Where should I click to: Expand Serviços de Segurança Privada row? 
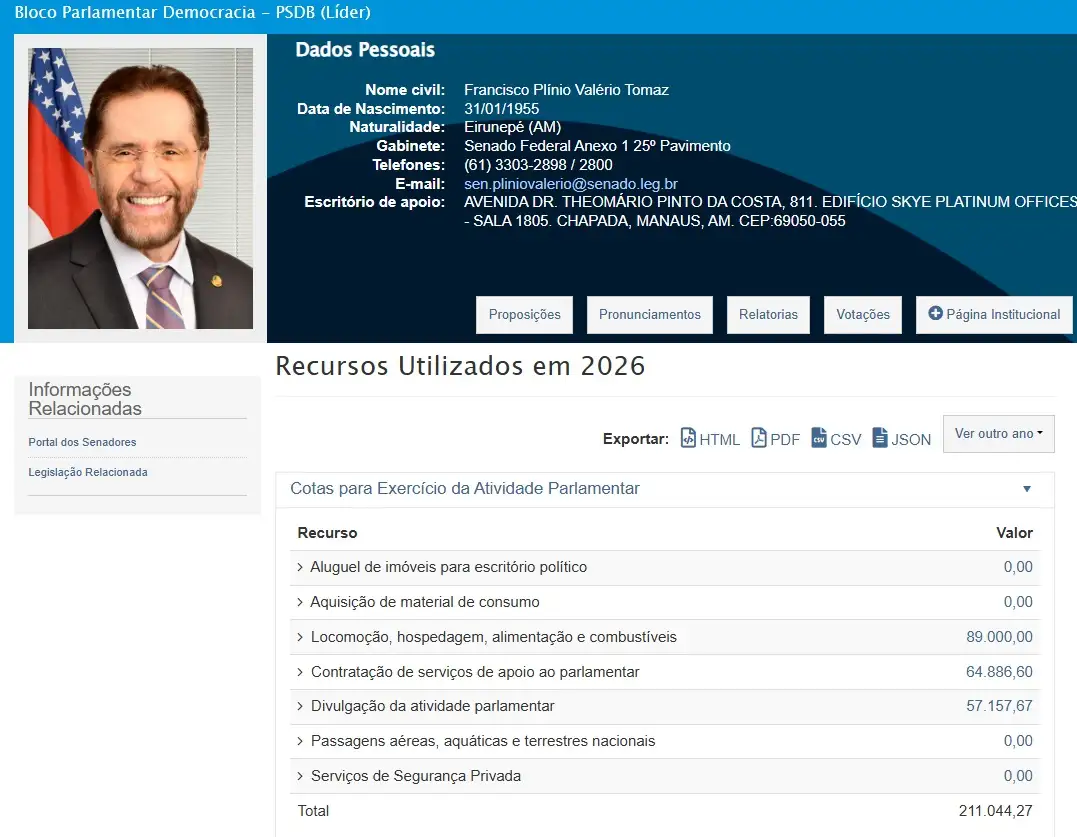299,776
